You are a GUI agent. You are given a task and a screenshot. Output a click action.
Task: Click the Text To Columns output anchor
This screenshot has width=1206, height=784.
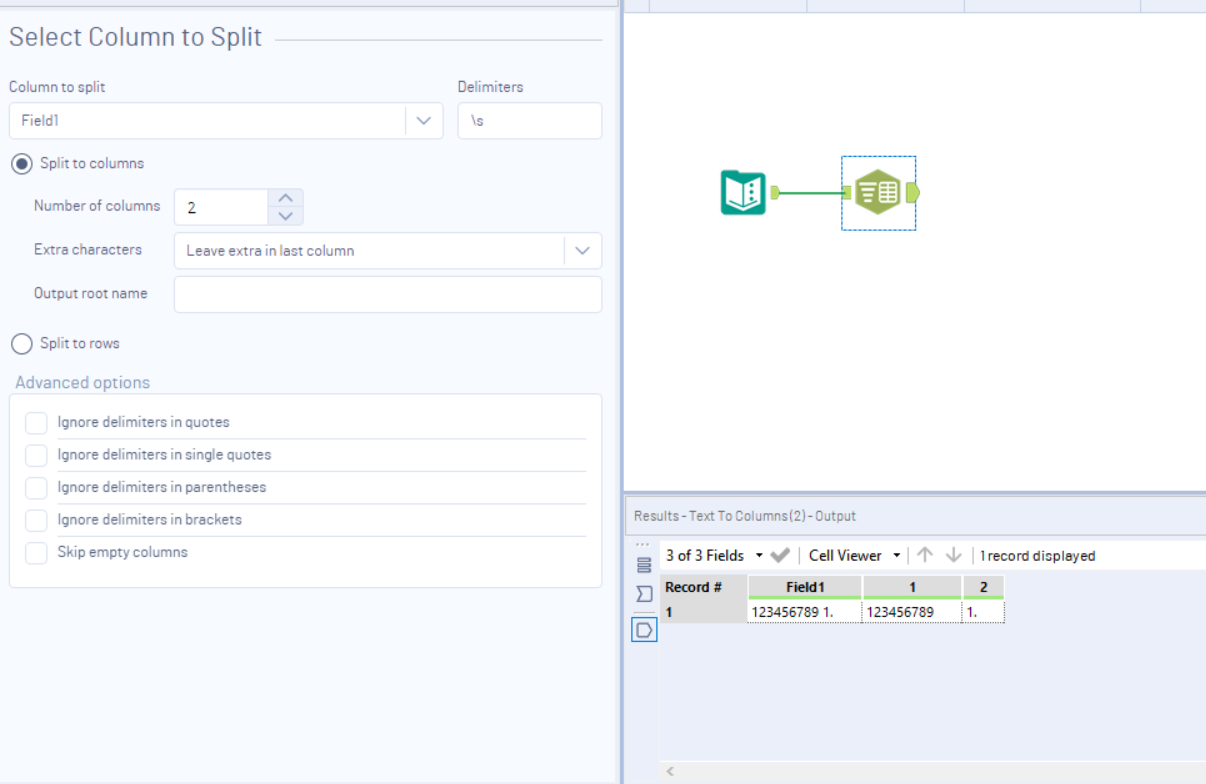pos(913,193)
